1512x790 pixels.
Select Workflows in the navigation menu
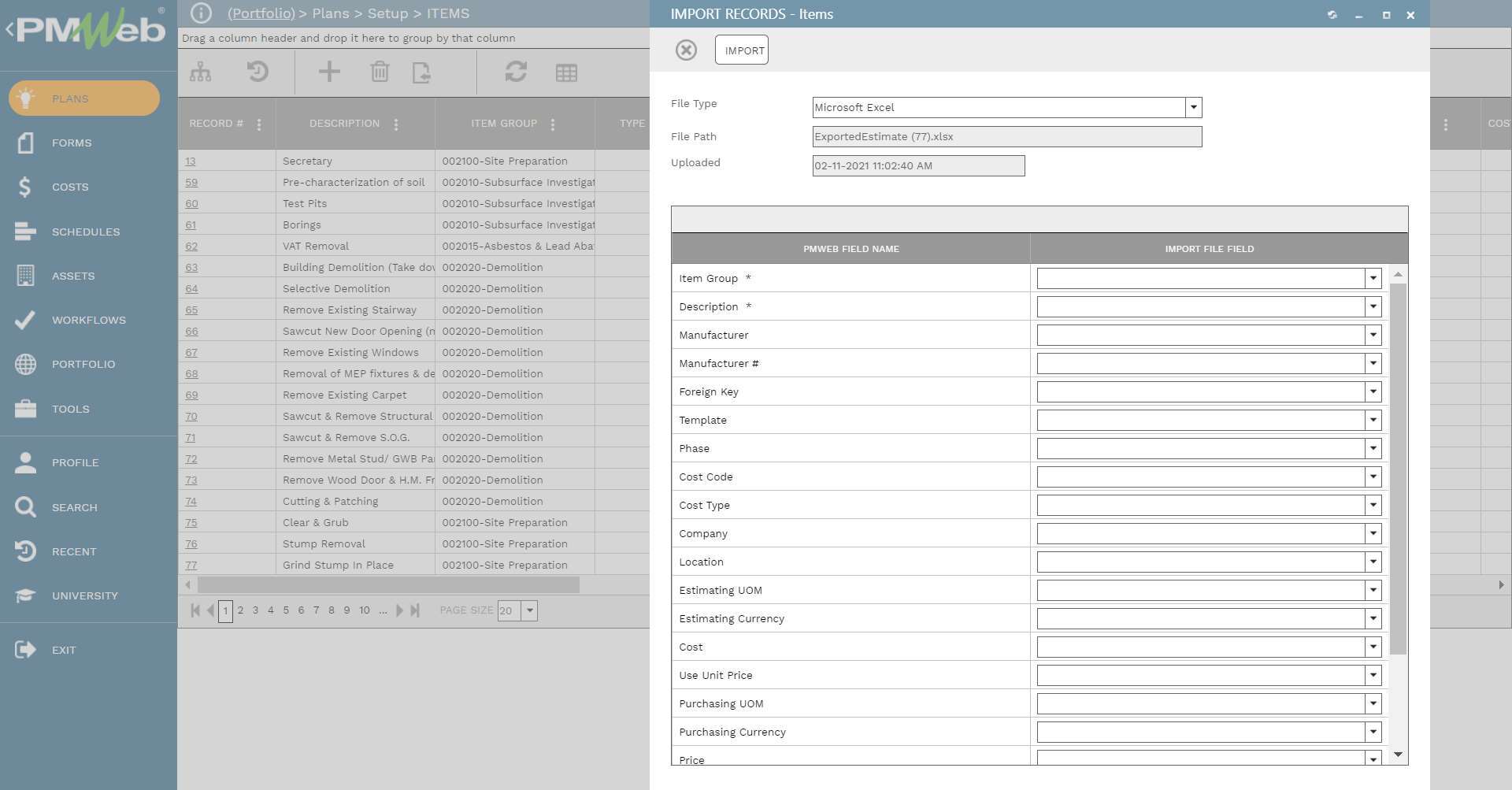tap(88, 320)
